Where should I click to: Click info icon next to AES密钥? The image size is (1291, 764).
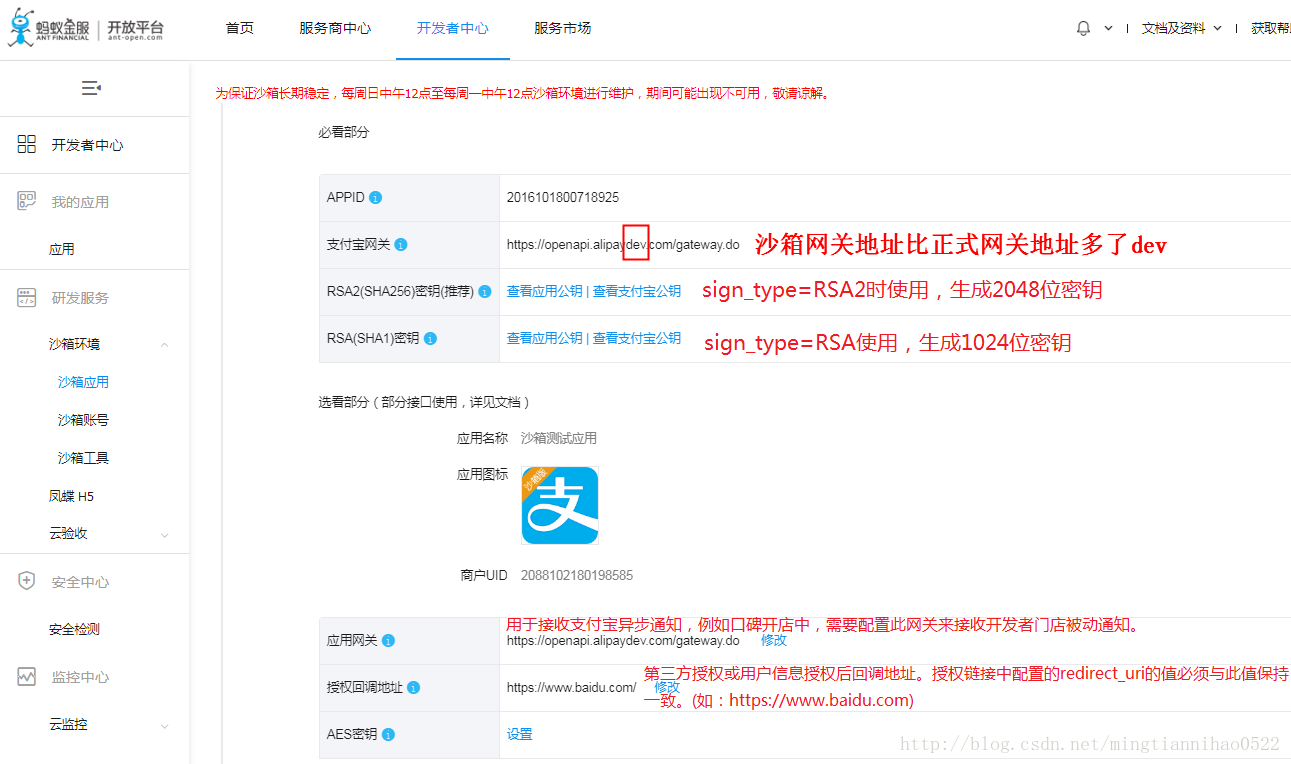click(x=388, y=735)
